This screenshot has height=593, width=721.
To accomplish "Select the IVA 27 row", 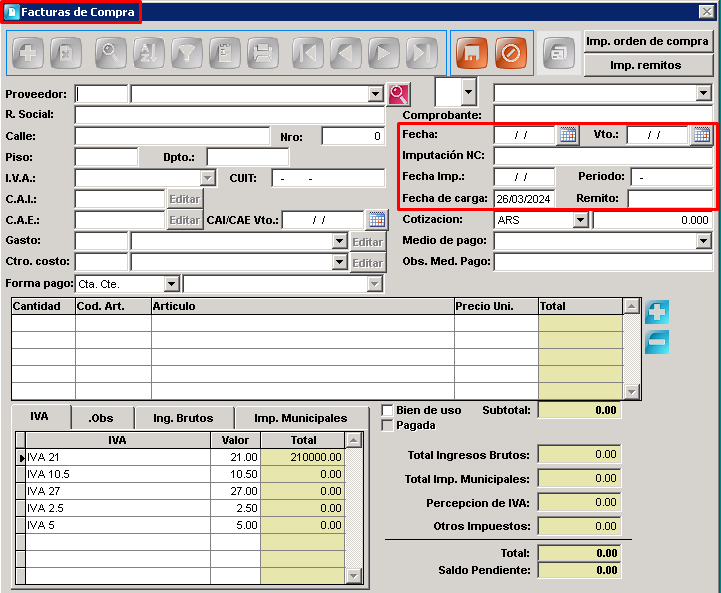I will click(x=185, y=491).
